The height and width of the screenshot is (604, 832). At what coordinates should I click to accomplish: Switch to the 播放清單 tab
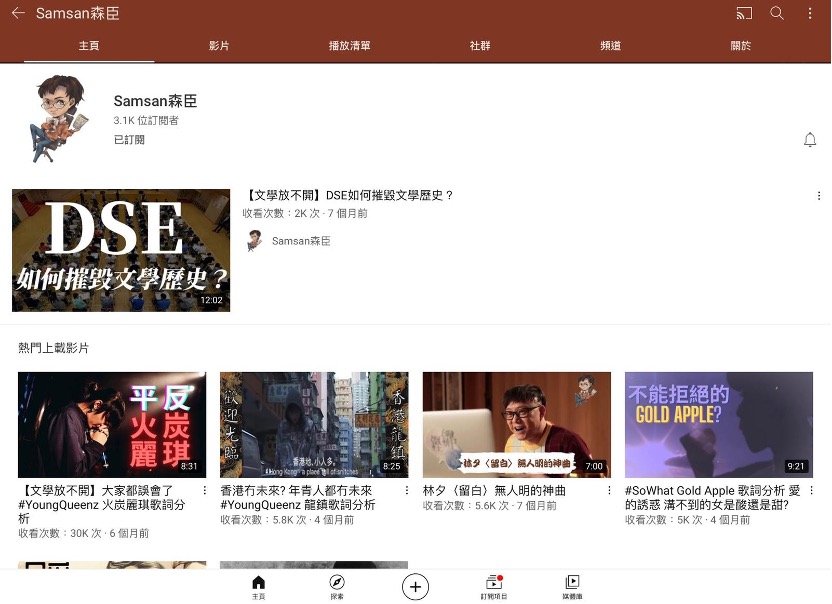coord(349,46)
